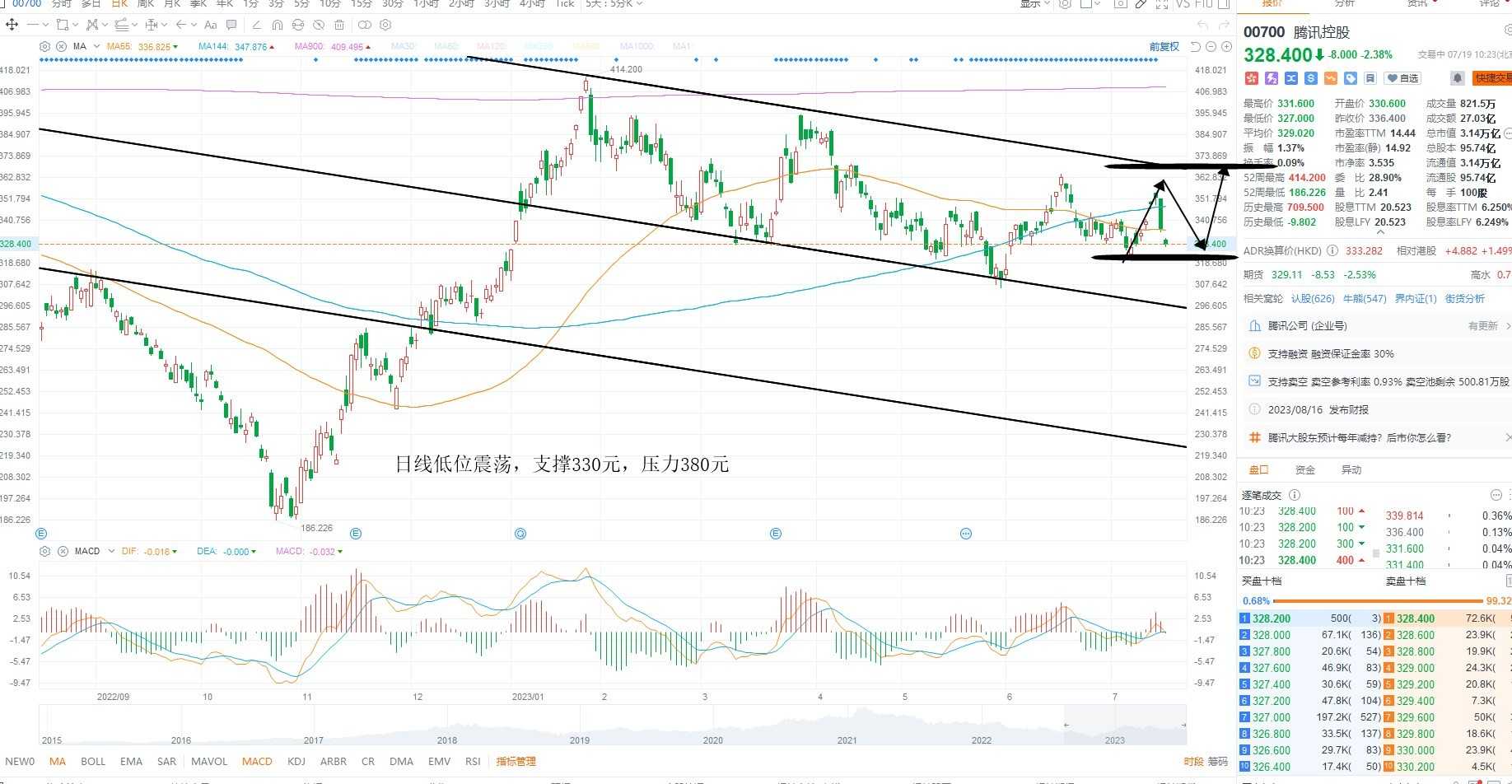
Task: Open 指标管理 indicator management link
Action: pyautogui.click(x=516, y=761)
